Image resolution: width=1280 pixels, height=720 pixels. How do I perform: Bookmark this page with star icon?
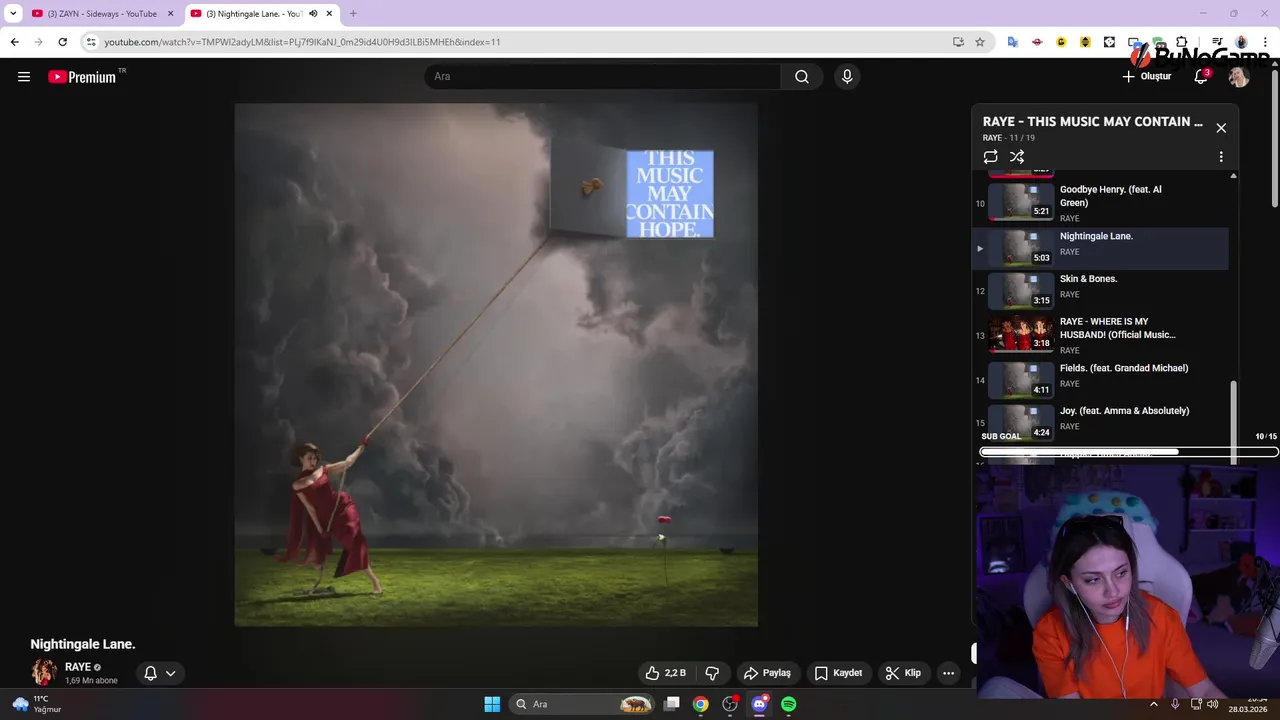click(980, 42)
